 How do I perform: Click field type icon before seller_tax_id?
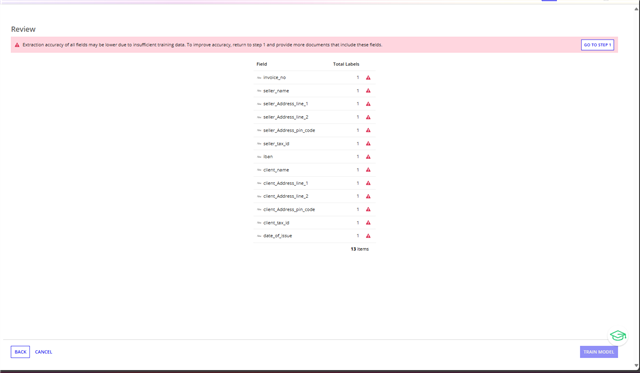point(259,144)
